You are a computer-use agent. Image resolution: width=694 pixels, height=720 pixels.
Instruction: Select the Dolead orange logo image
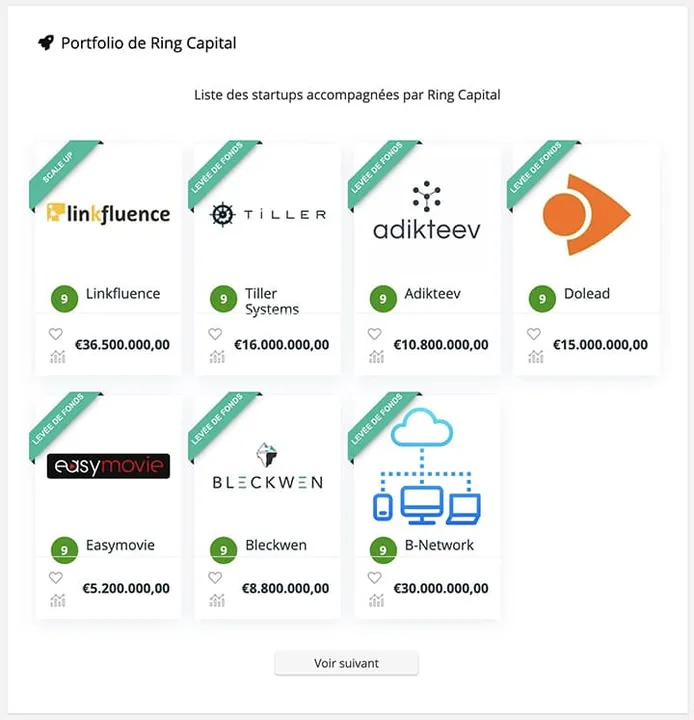586,214
